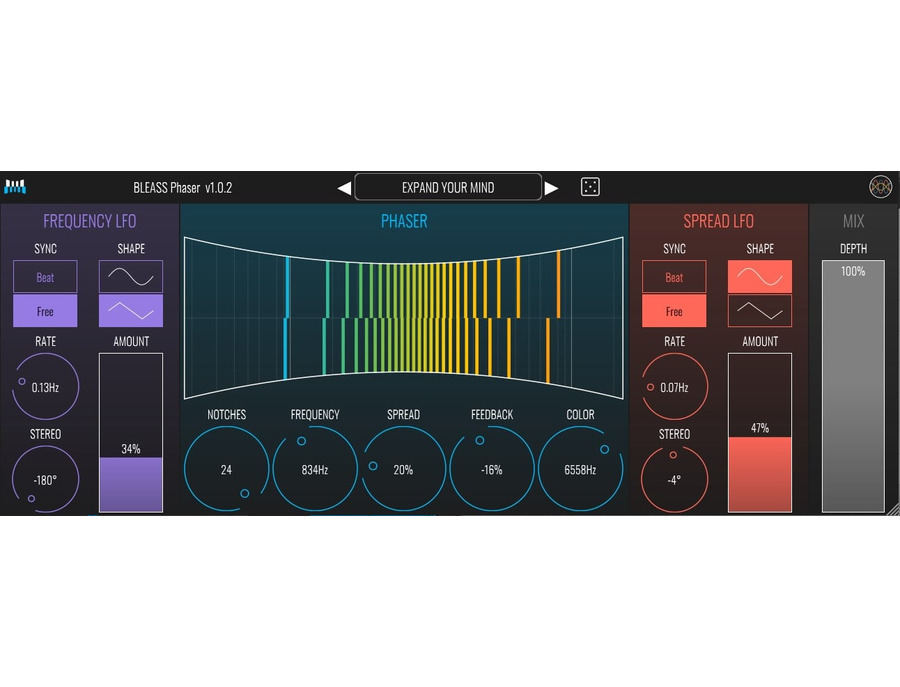
Task: Click the BLEASS keyboard logo icon
Action: [x=15, y=187]
